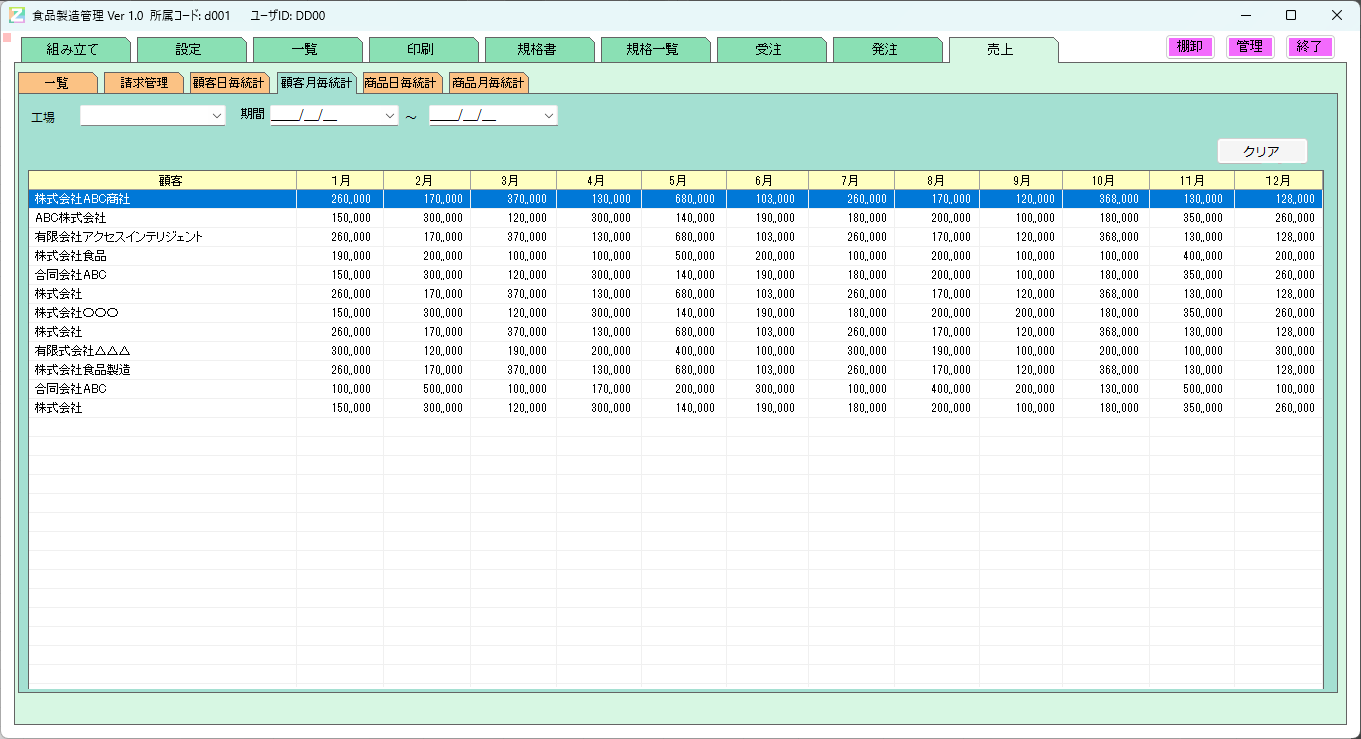Switch to the 請求管理 sub-tab
1361x739 pixels.
pos(144,83)
